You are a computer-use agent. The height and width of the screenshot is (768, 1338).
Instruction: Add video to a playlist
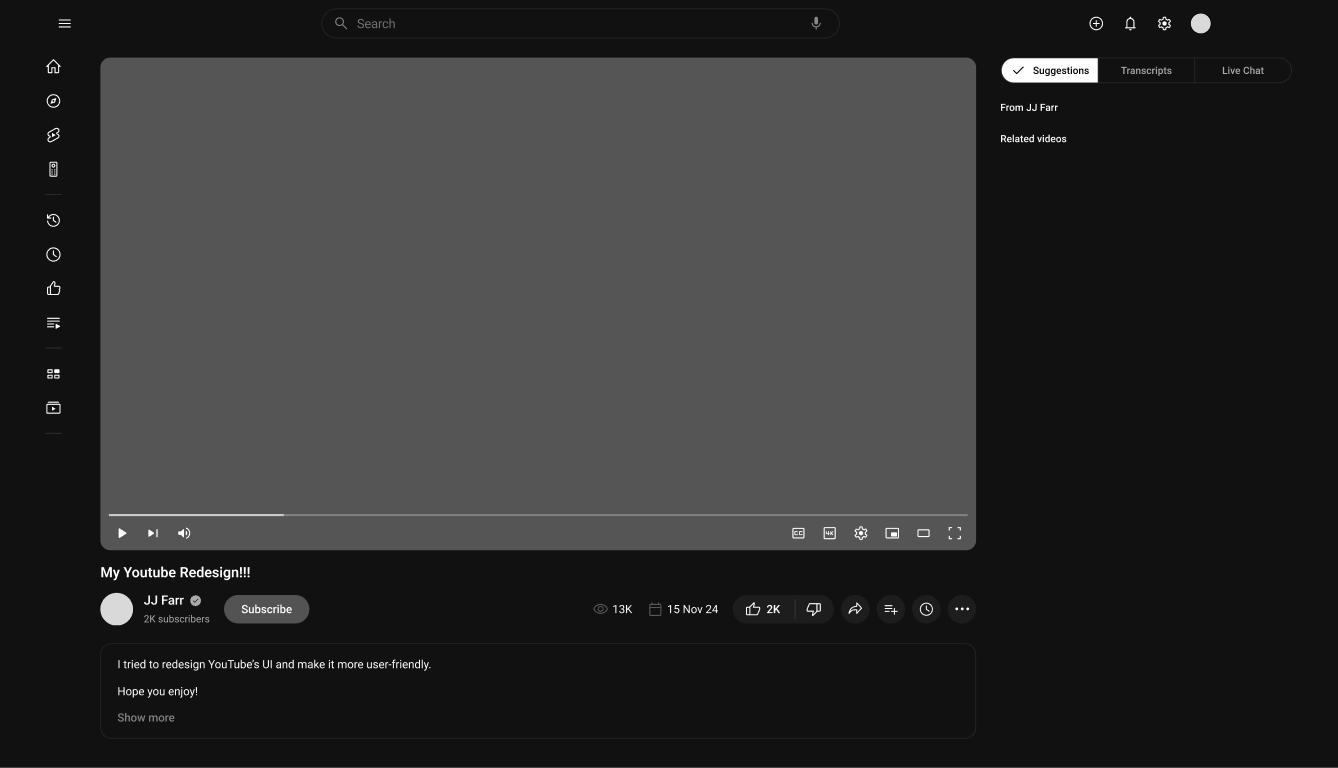point(891,609)
